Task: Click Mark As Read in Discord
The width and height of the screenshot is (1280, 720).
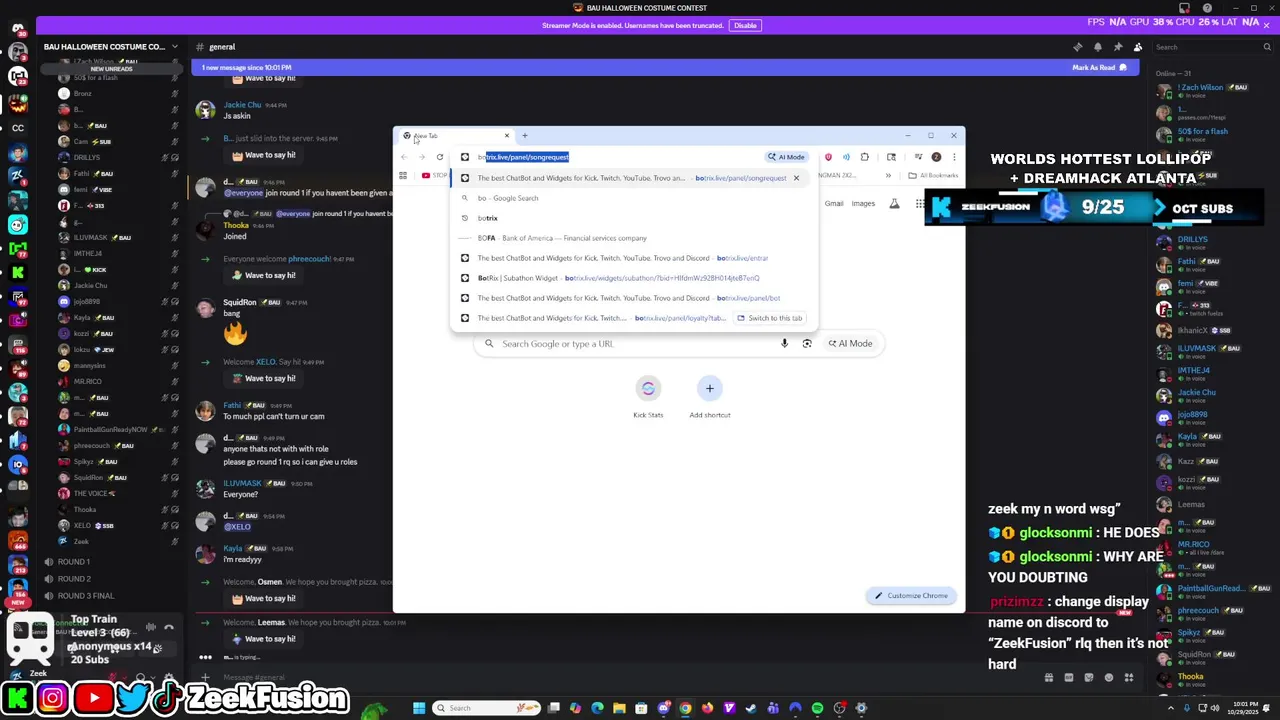Action: click(x=1099, y=68)
